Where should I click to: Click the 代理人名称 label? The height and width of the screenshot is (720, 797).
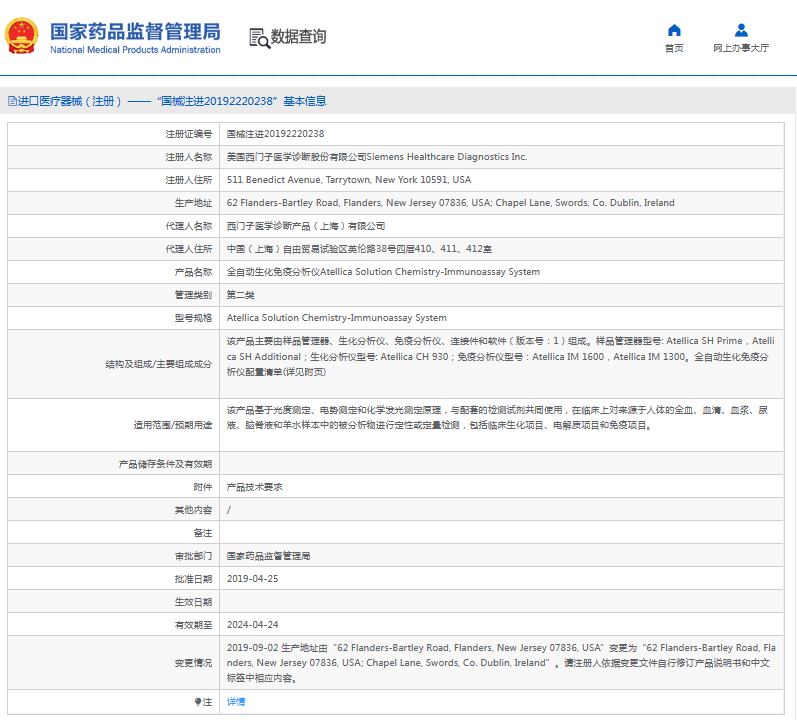pos(189,226)
